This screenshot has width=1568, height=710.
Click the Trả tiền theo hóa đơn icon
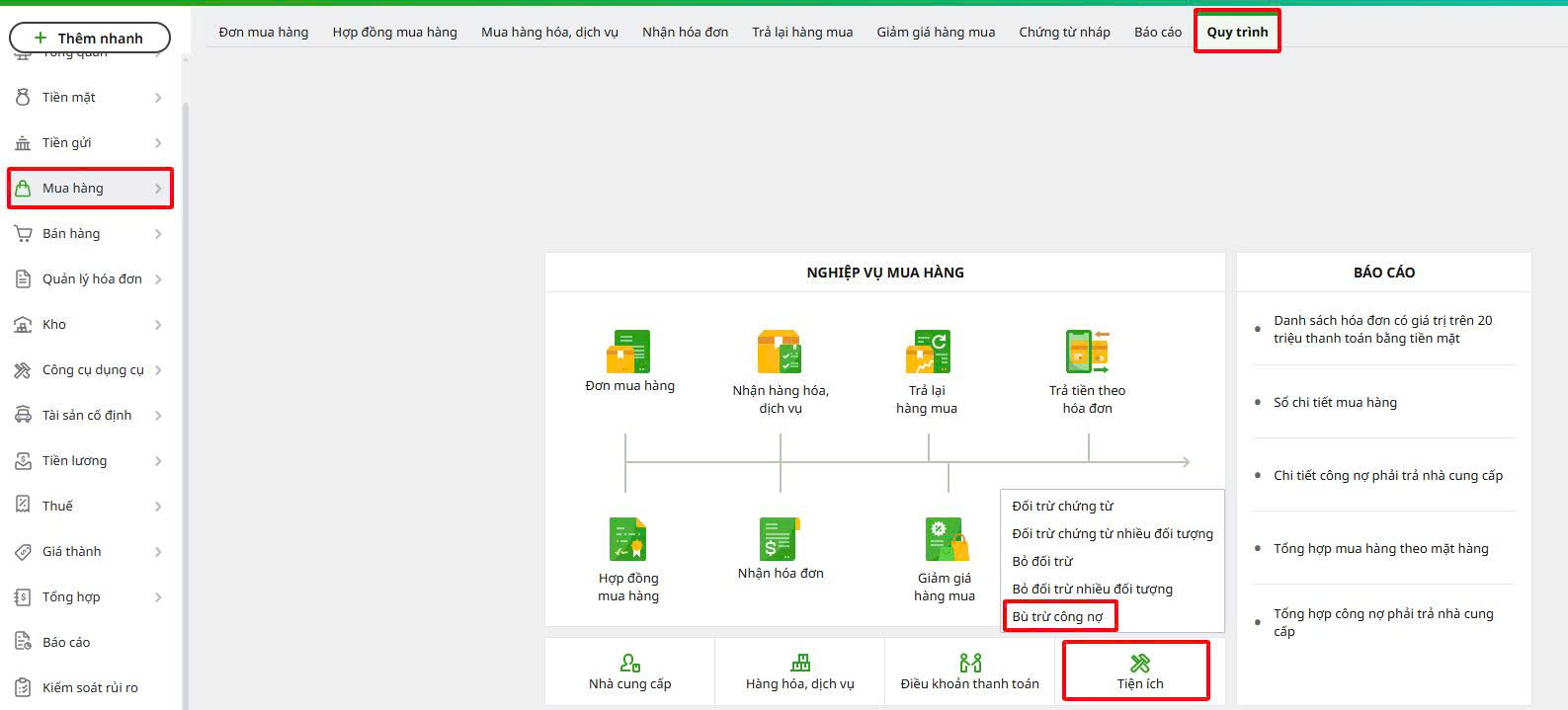click(x=1087, y=352)
